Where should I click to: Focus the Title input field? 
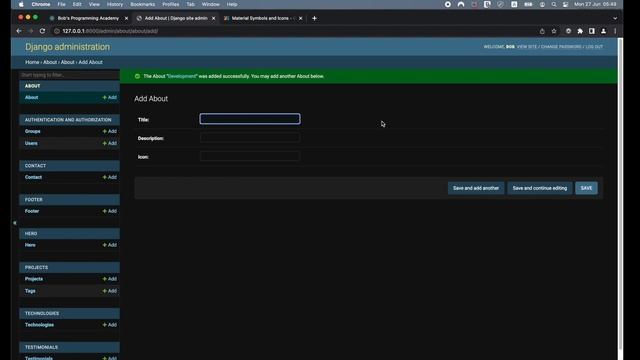[x=250, y=119]
